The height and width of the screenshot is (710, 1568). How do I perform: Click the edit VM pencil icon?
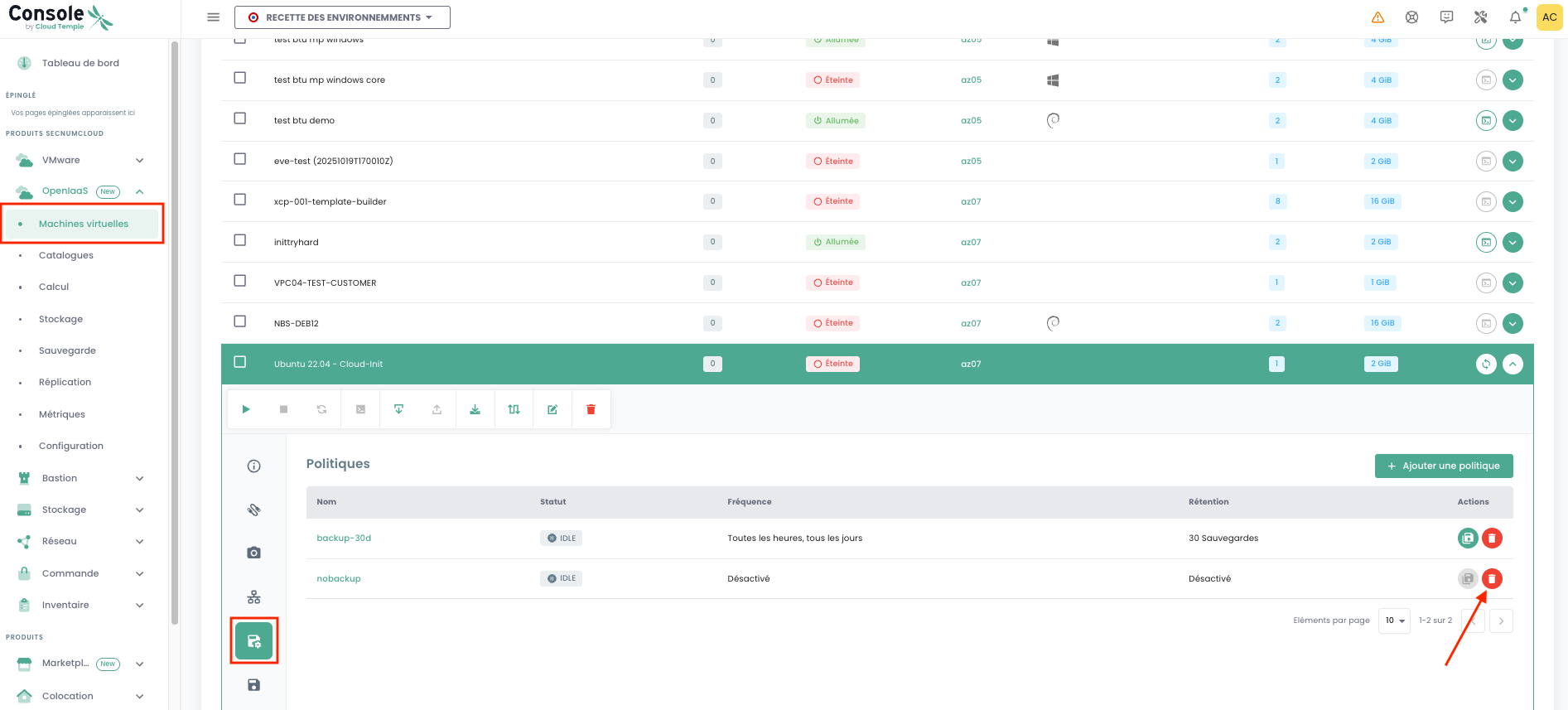552,409
